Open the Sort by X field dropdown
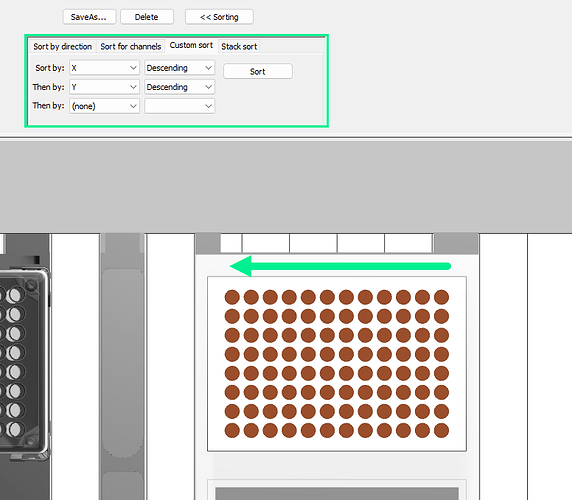Image resolution: width=572 pixels, height=500 pixels. tap(104, 67)
